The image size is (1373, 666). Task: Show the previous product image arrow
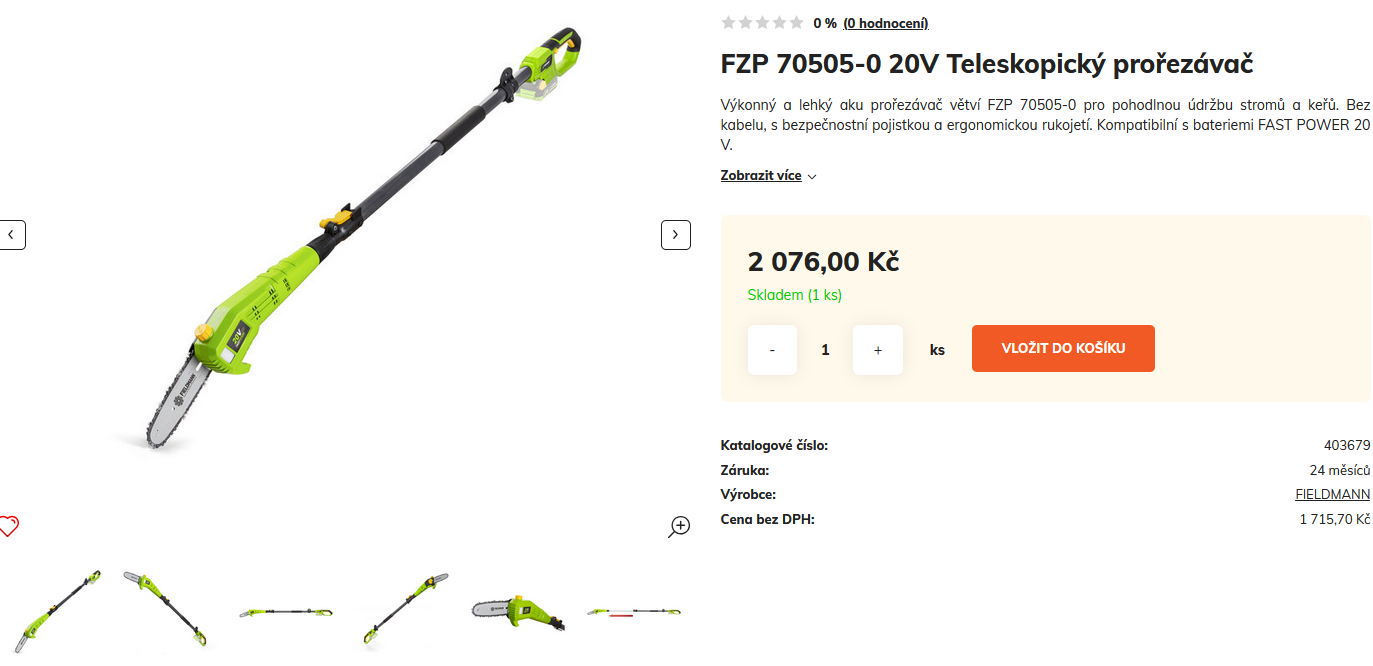[11, 235]
